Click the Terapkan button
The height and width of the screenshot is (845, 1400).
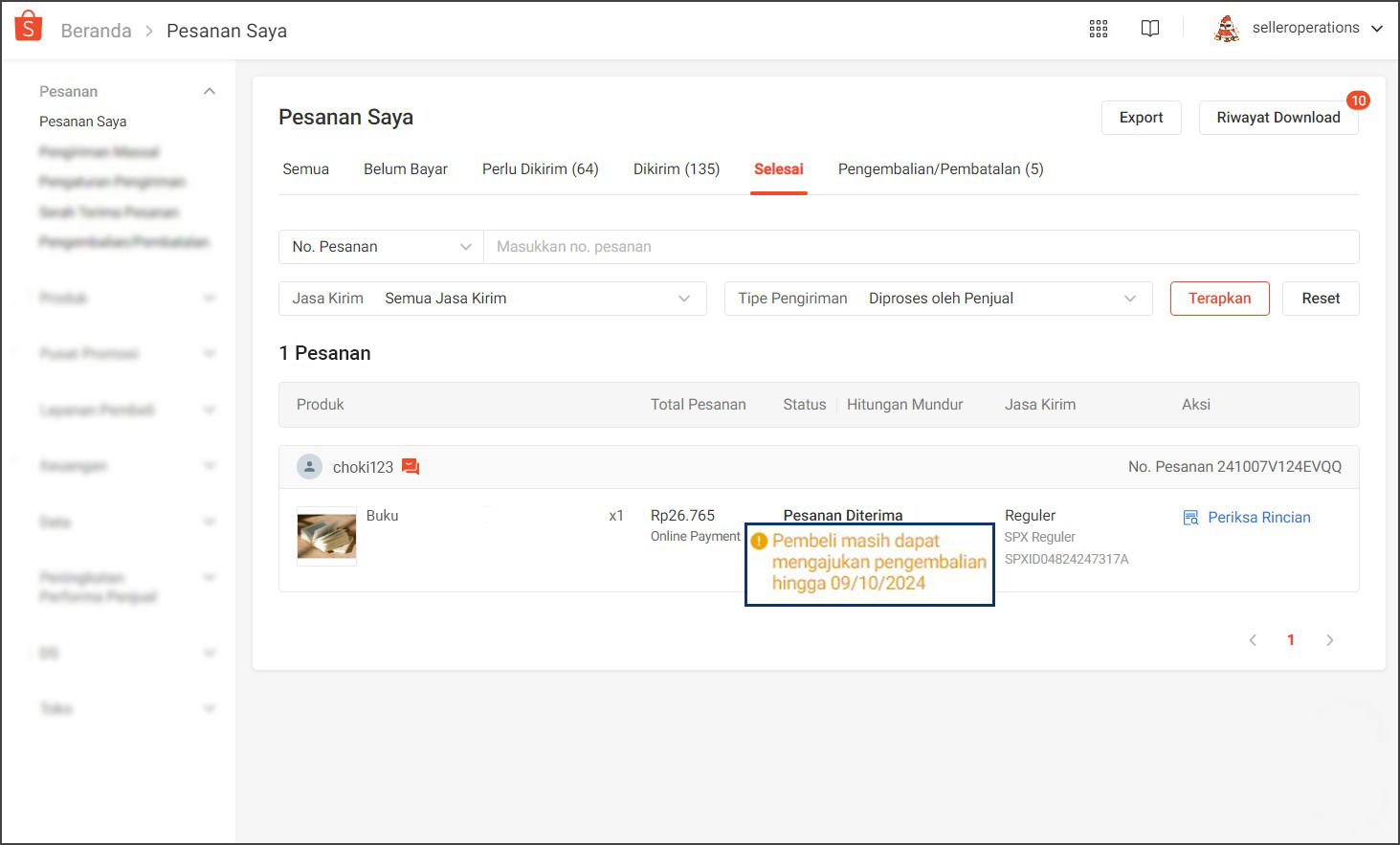pyautogui.click(x=1219, y=299)
